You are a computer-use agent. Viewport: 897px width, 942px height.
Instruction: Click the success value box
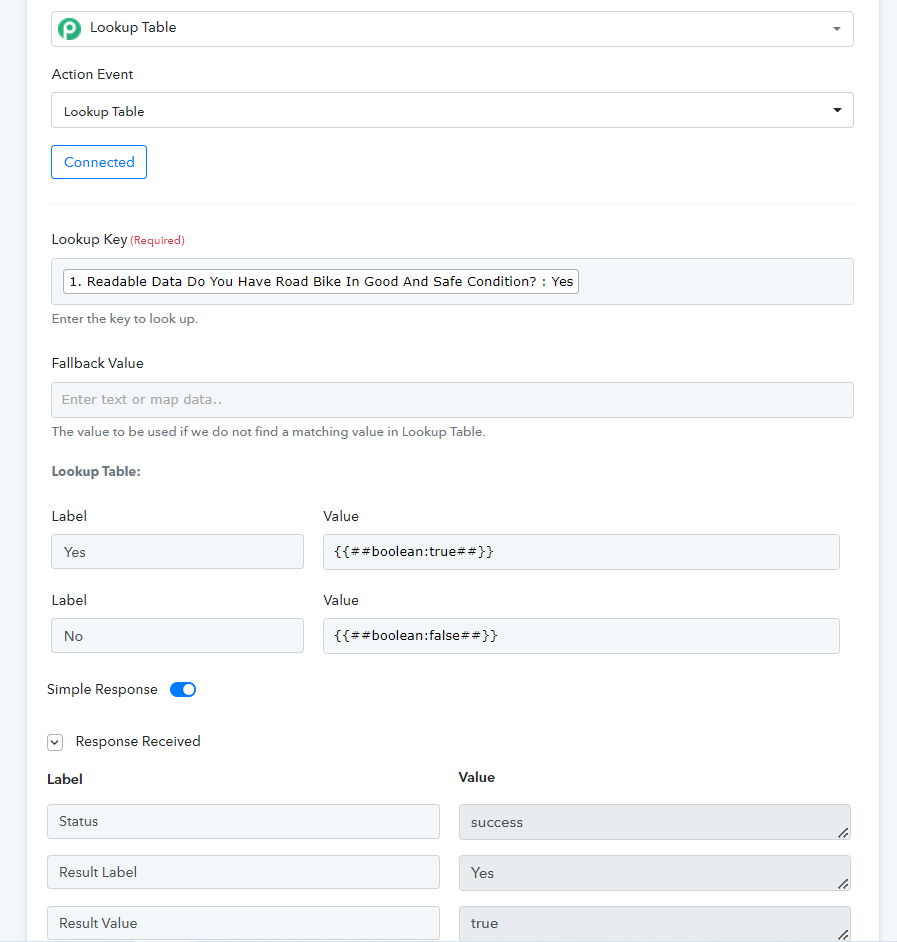(654, 822)
